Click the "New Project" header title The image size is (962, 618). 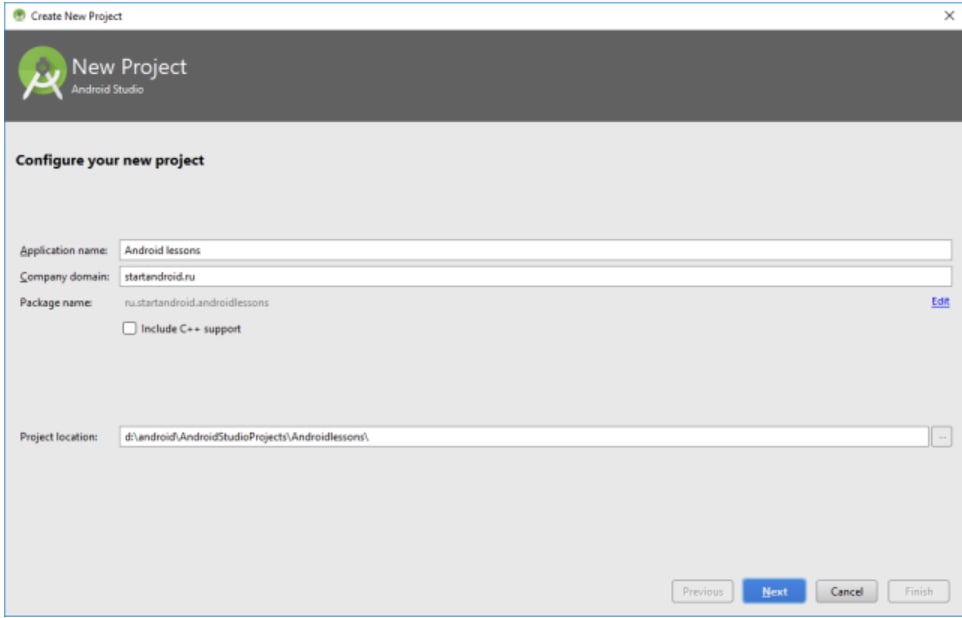(129, 66)
